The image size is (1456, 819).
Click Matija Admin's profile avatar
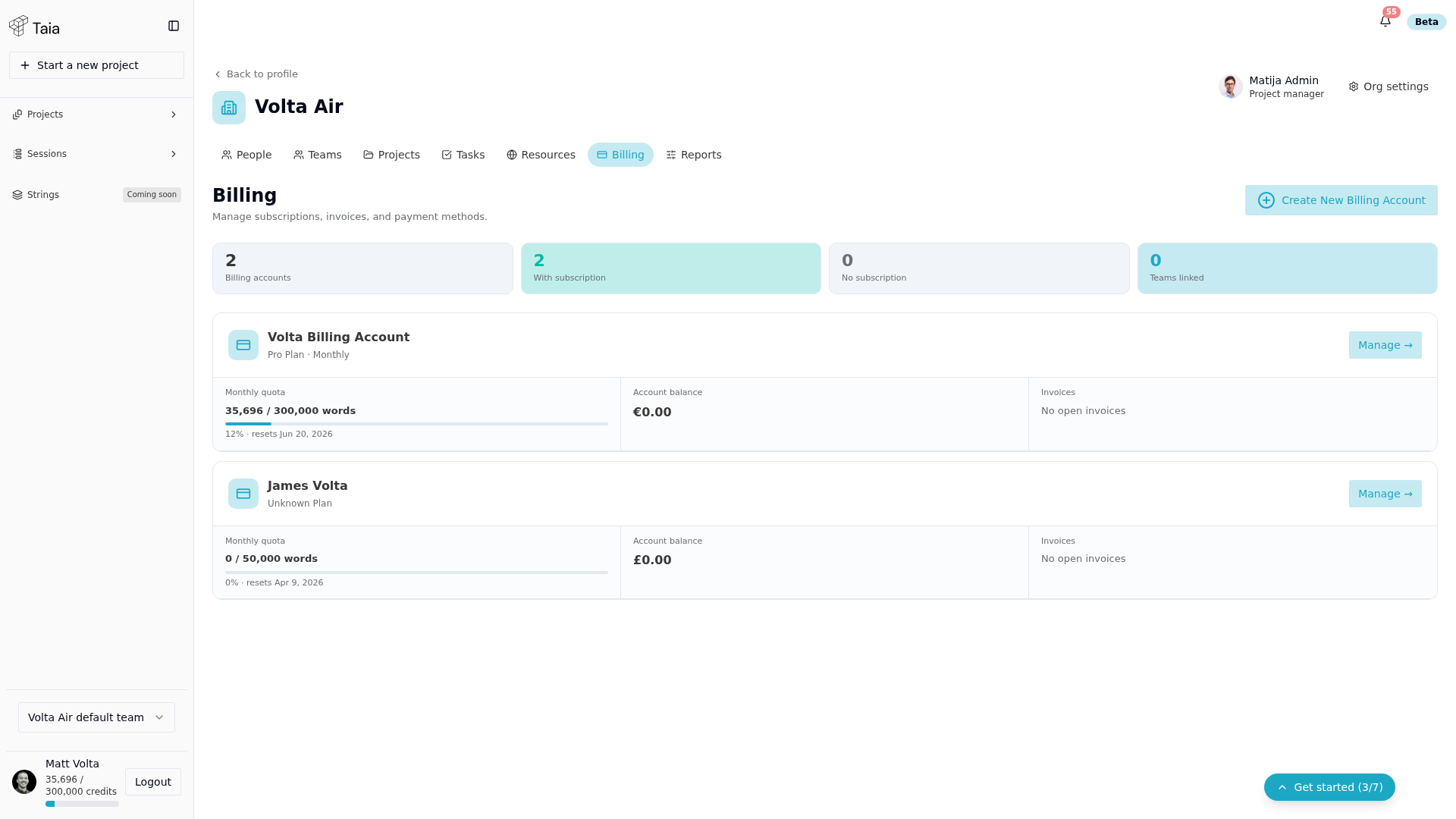[1230, 86]
